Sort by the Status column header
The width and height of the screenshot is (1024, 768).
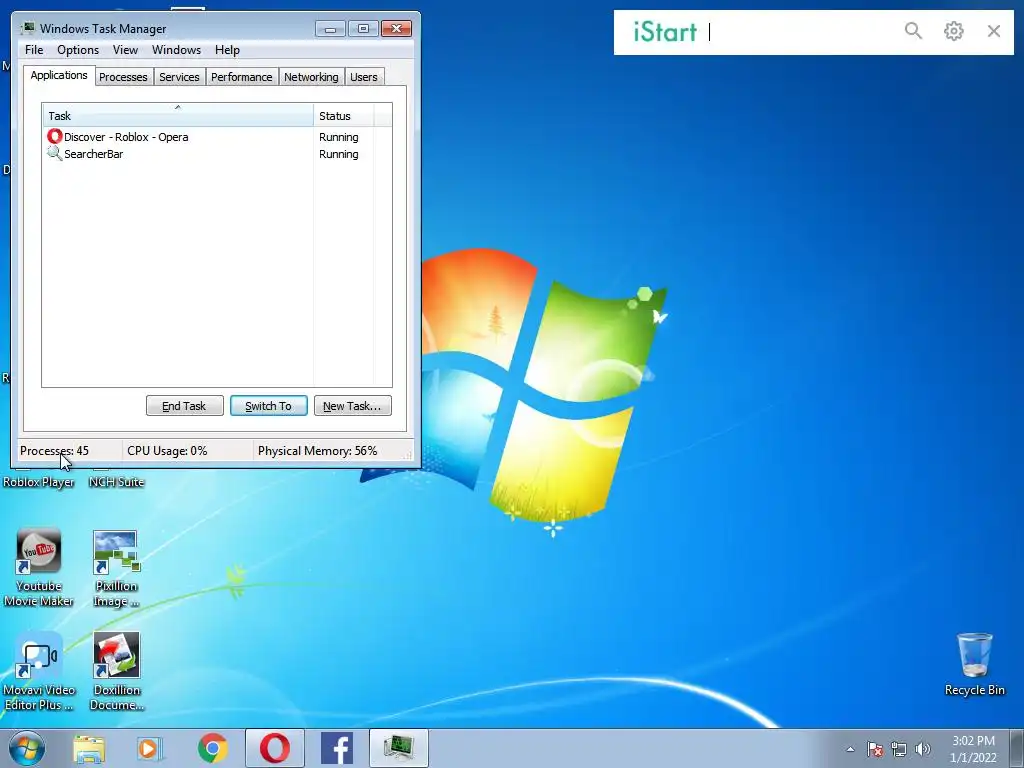tap(343, 116)
